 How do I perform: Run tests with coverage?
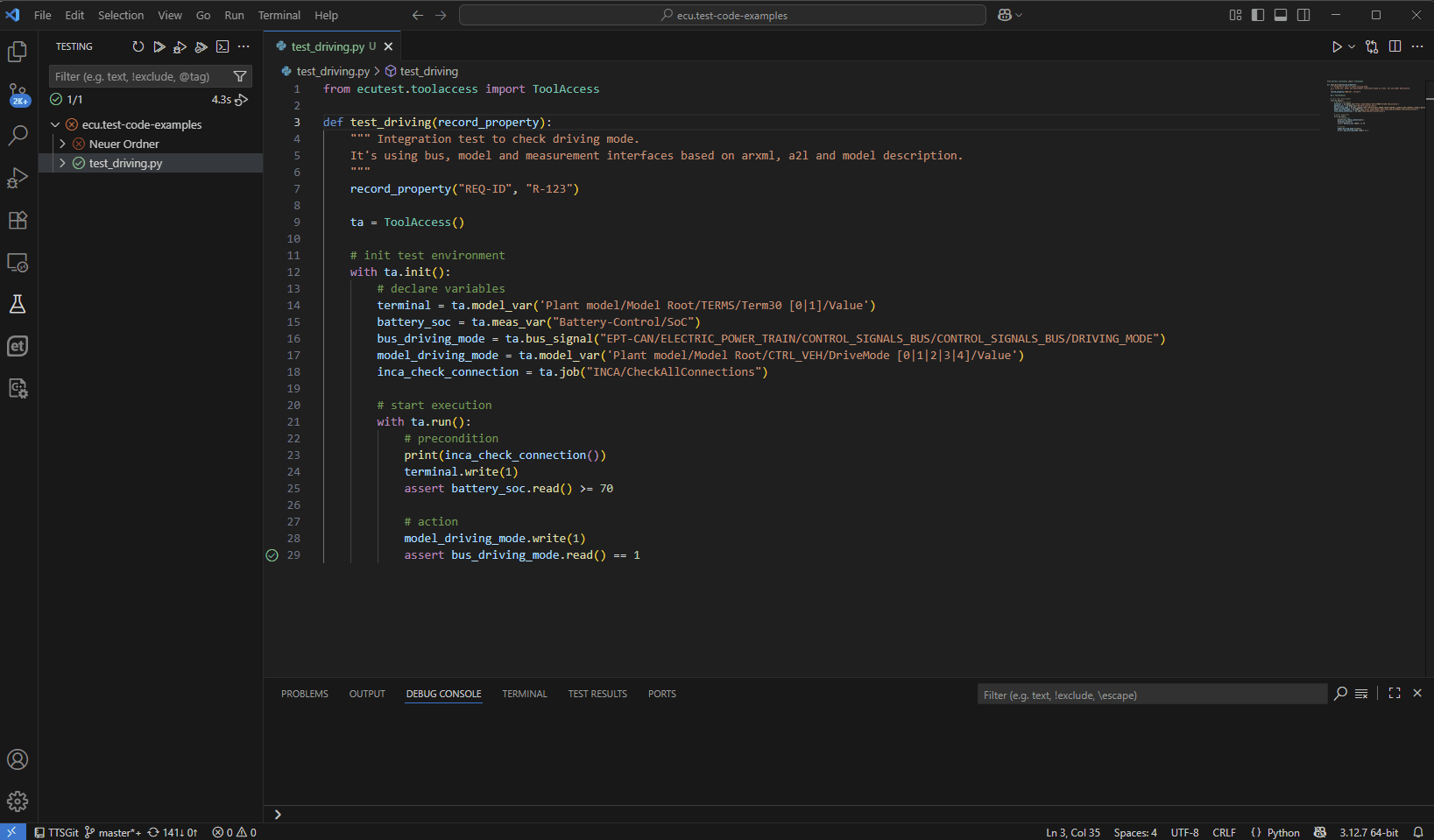pyautogui.click(x=201, y=46)
